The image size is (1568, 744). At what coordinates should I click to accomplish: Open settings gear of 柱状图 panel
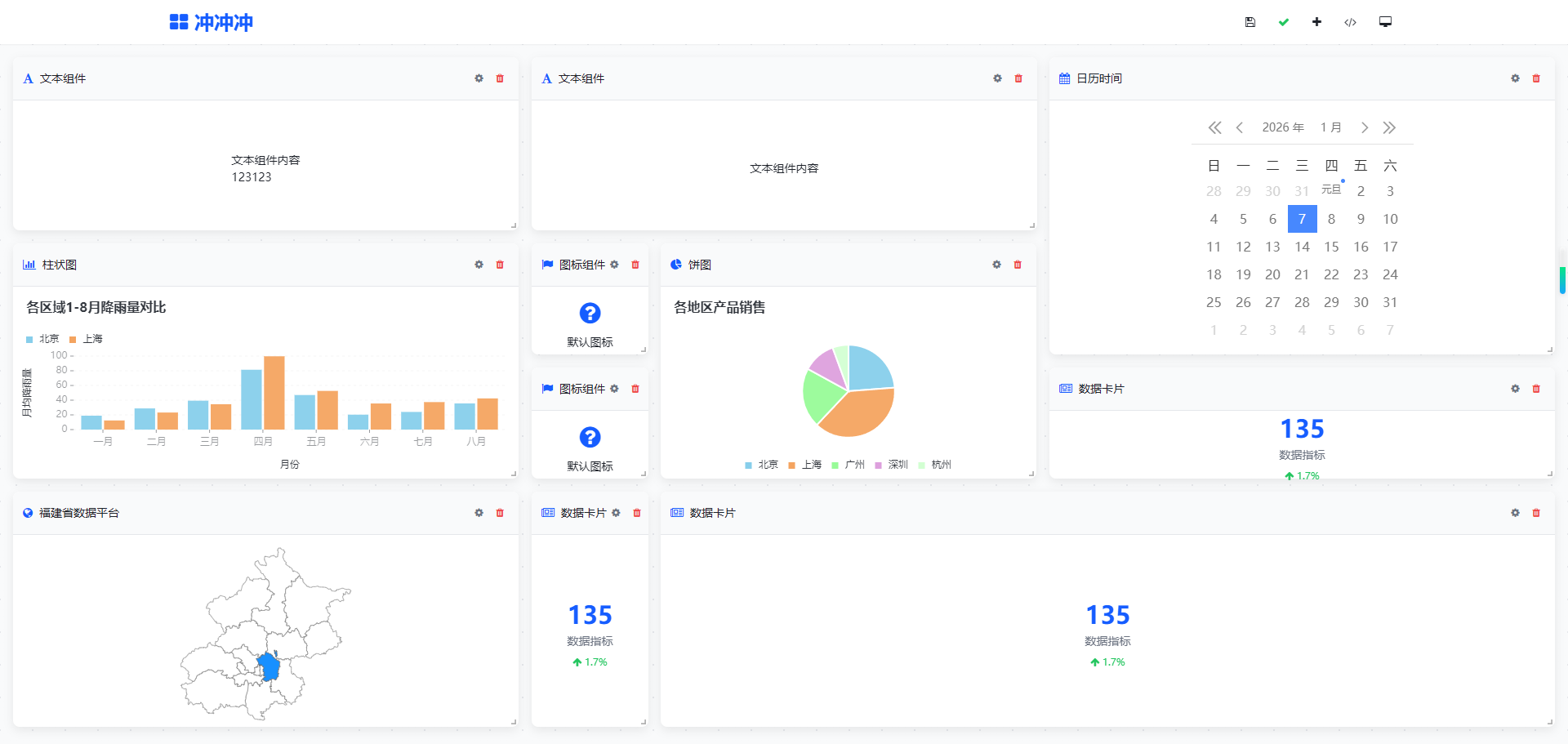(x=479, y=265)
